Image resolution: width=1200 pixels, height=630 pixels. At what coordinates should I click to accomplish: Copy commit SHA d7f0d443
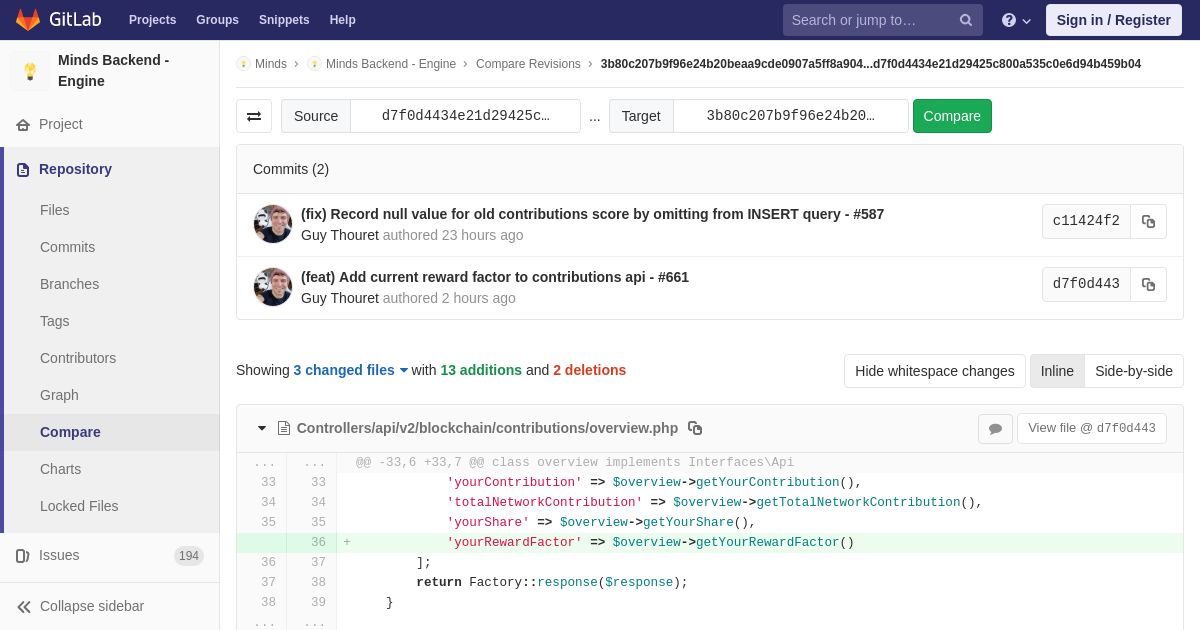click(1148, 285)
